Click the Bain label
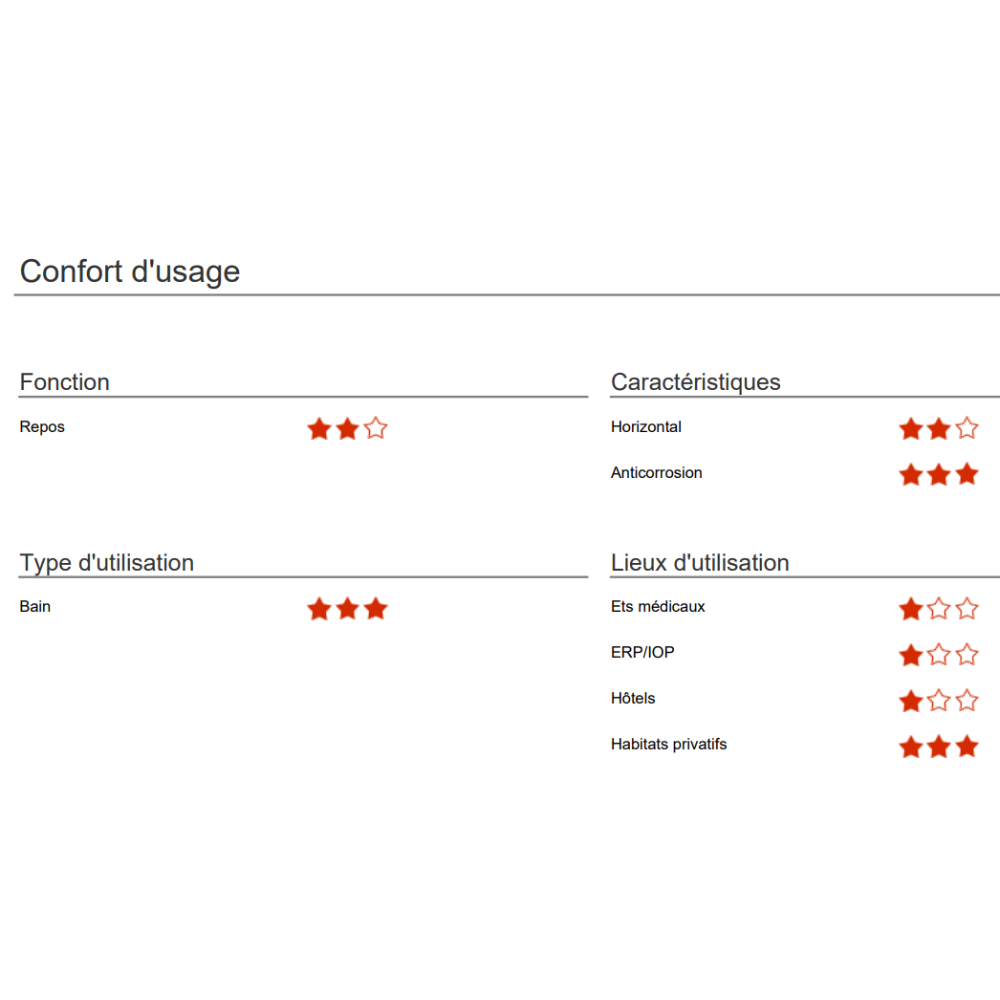Screen dimensions: 1000x1000 35,607
